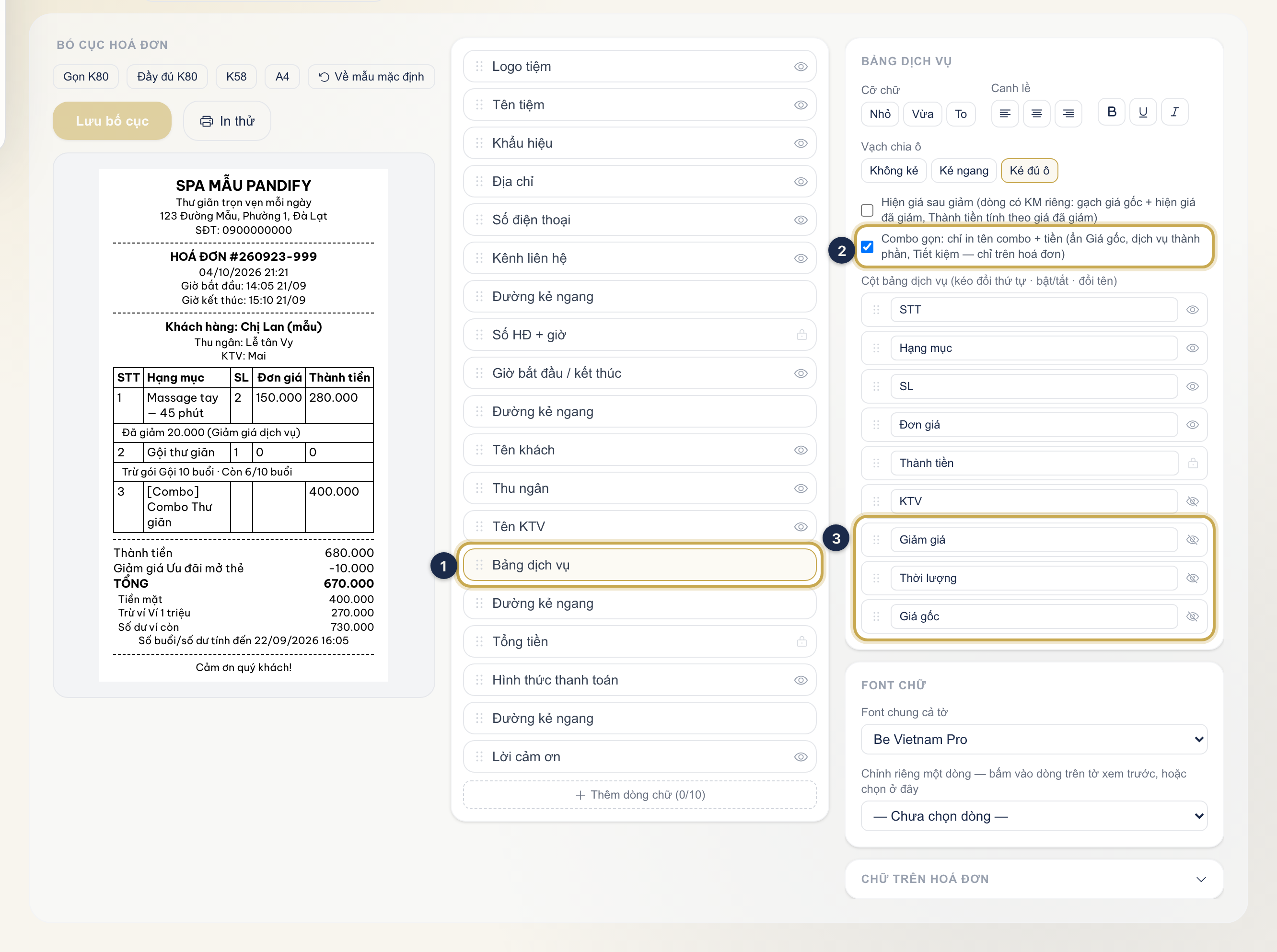Click drag handle of Hạng mục column
This screenshot has height=952, width=1277.
(876, 348)
